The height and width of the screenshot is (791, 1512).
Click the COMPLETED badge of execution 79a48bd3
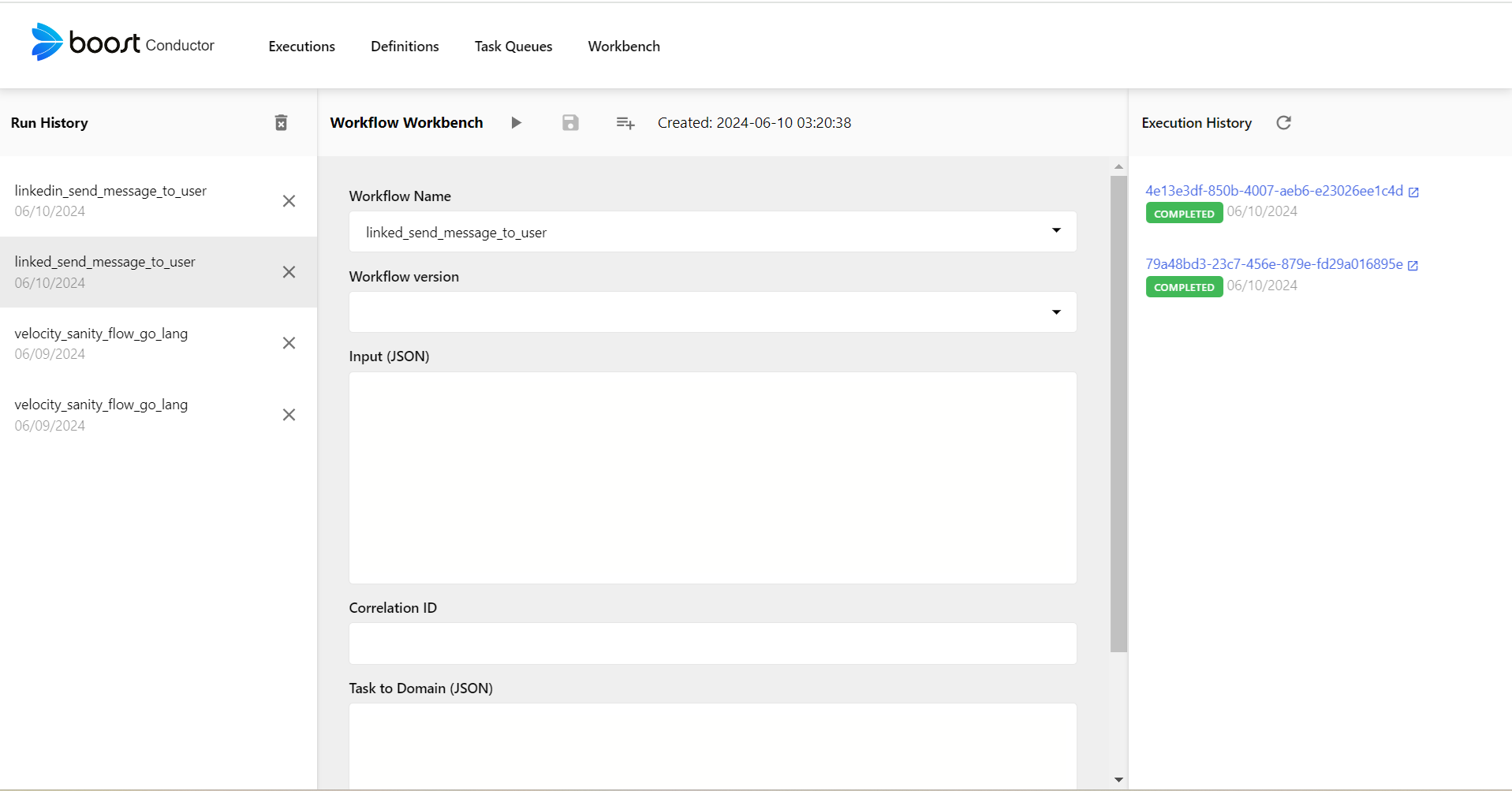pyautogui.click(x=1184, y=286)
